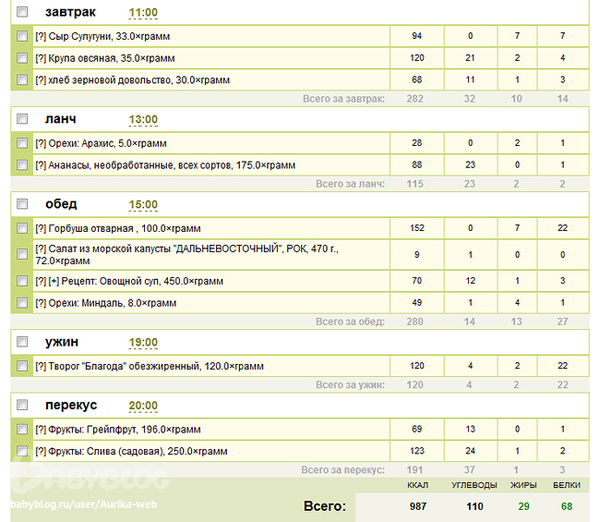Open the ланч time 13:00
Image resolution: width=600 pixels, height=522 pixels.
tap(143, 120)
